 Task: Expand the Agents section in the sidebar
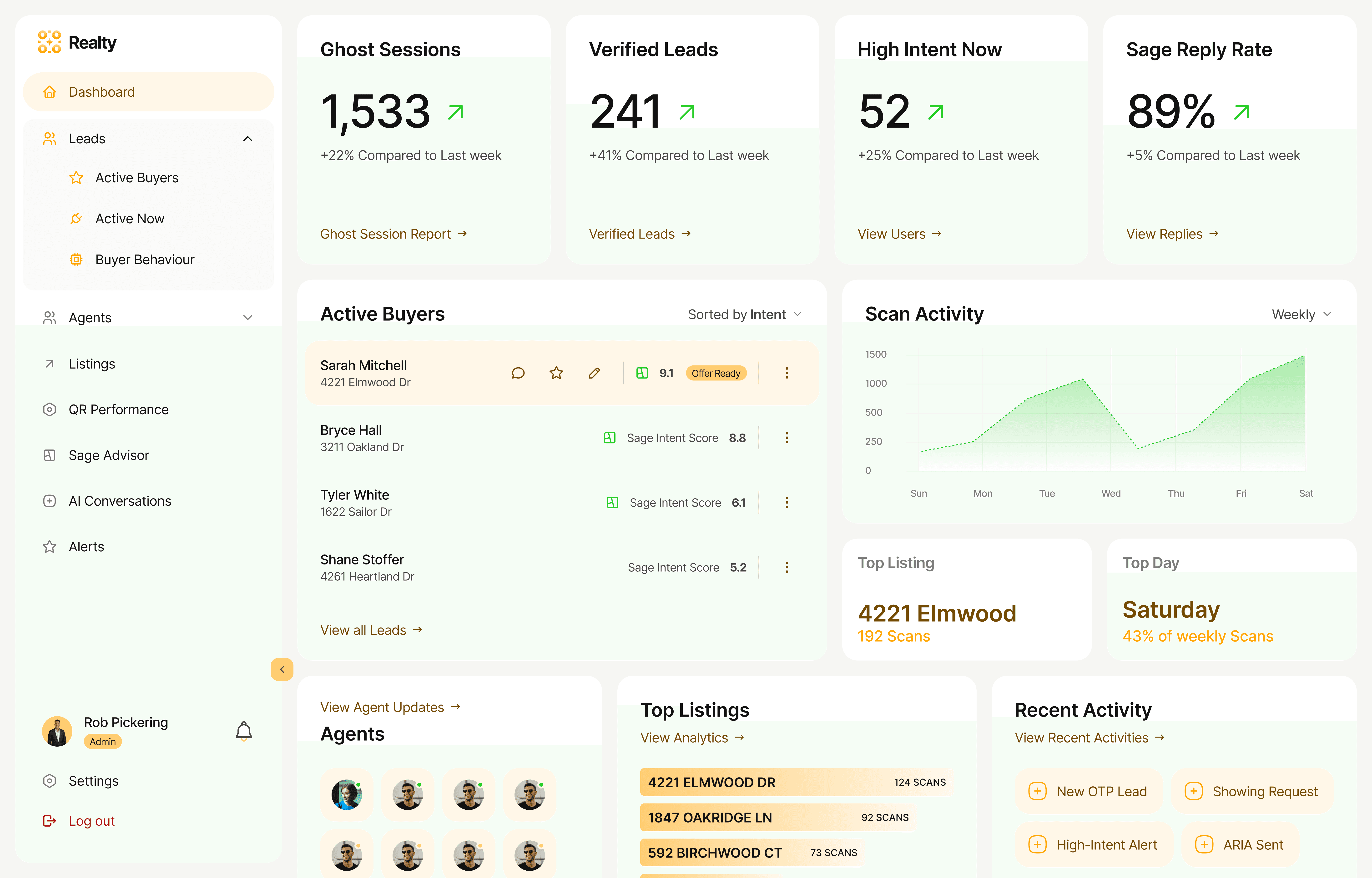(247, 317)
